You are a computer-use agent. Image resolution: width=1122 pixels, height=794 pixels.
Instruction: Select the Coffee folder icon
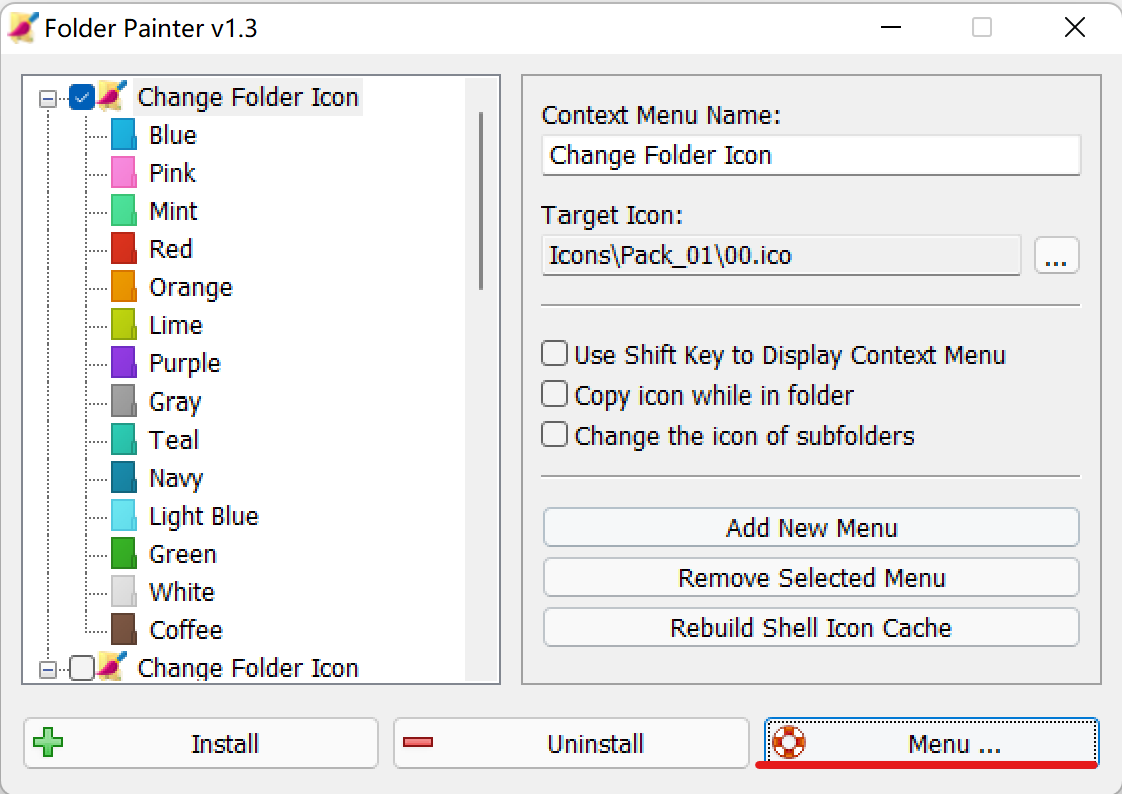coord(123,630)
